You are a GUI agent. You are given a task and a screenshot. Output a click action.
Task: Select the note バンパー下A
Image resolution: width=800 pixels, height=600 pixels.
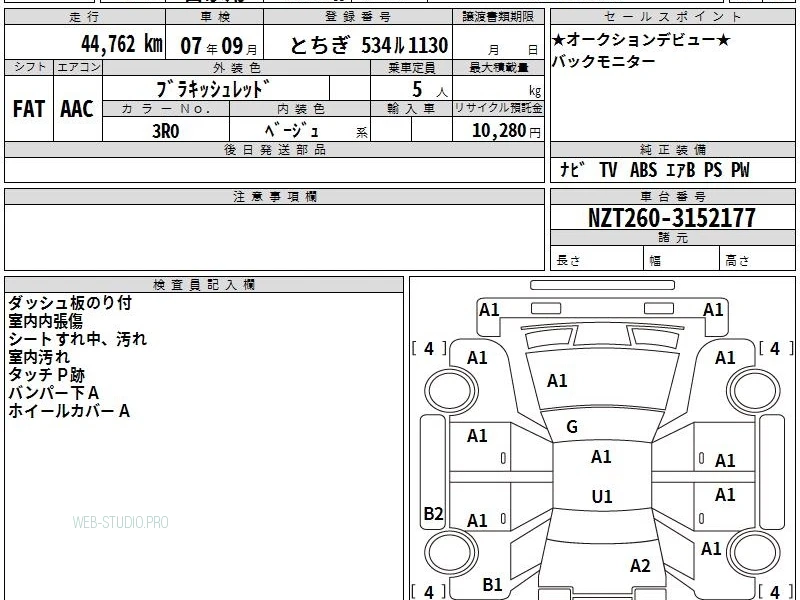coord(53,393)
